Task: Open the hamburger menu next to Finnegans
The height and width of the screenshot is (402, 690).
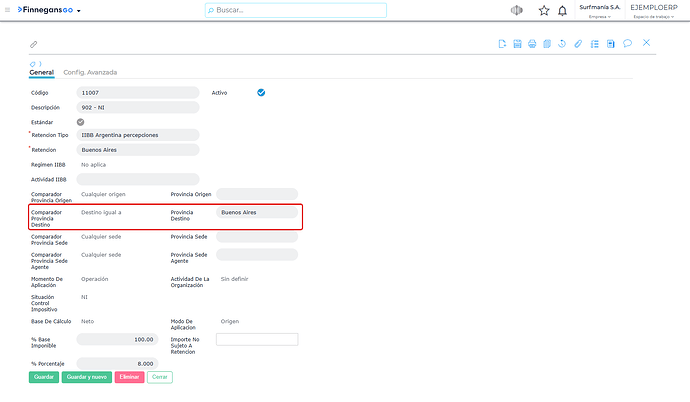Action: (7, 10)
